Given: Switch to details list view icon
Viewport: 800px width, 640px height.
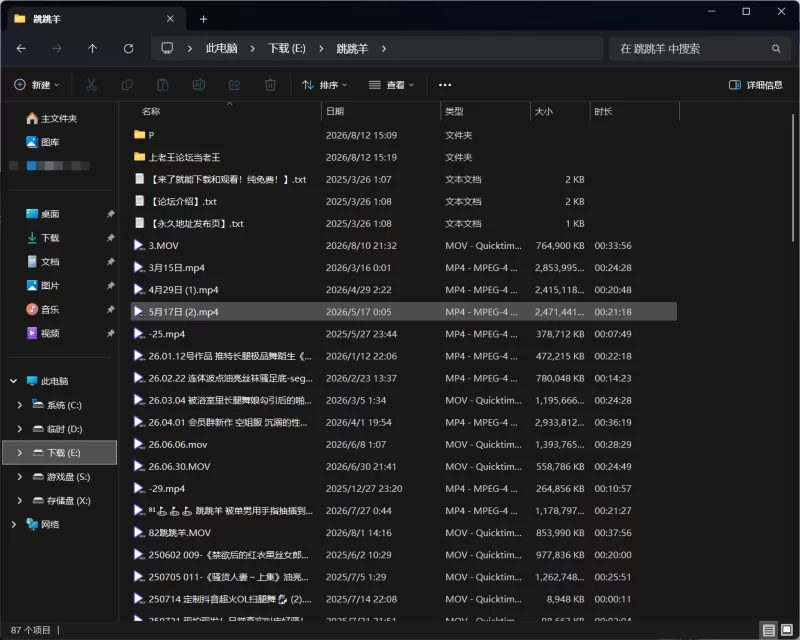Looking at the screenshot, I should click(769, 630).
